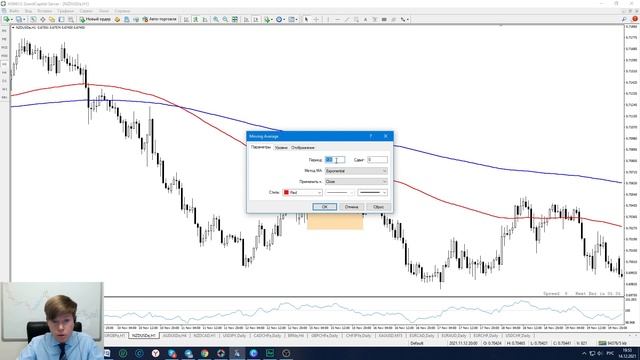Open the Profiles toolbar icon

19,19
